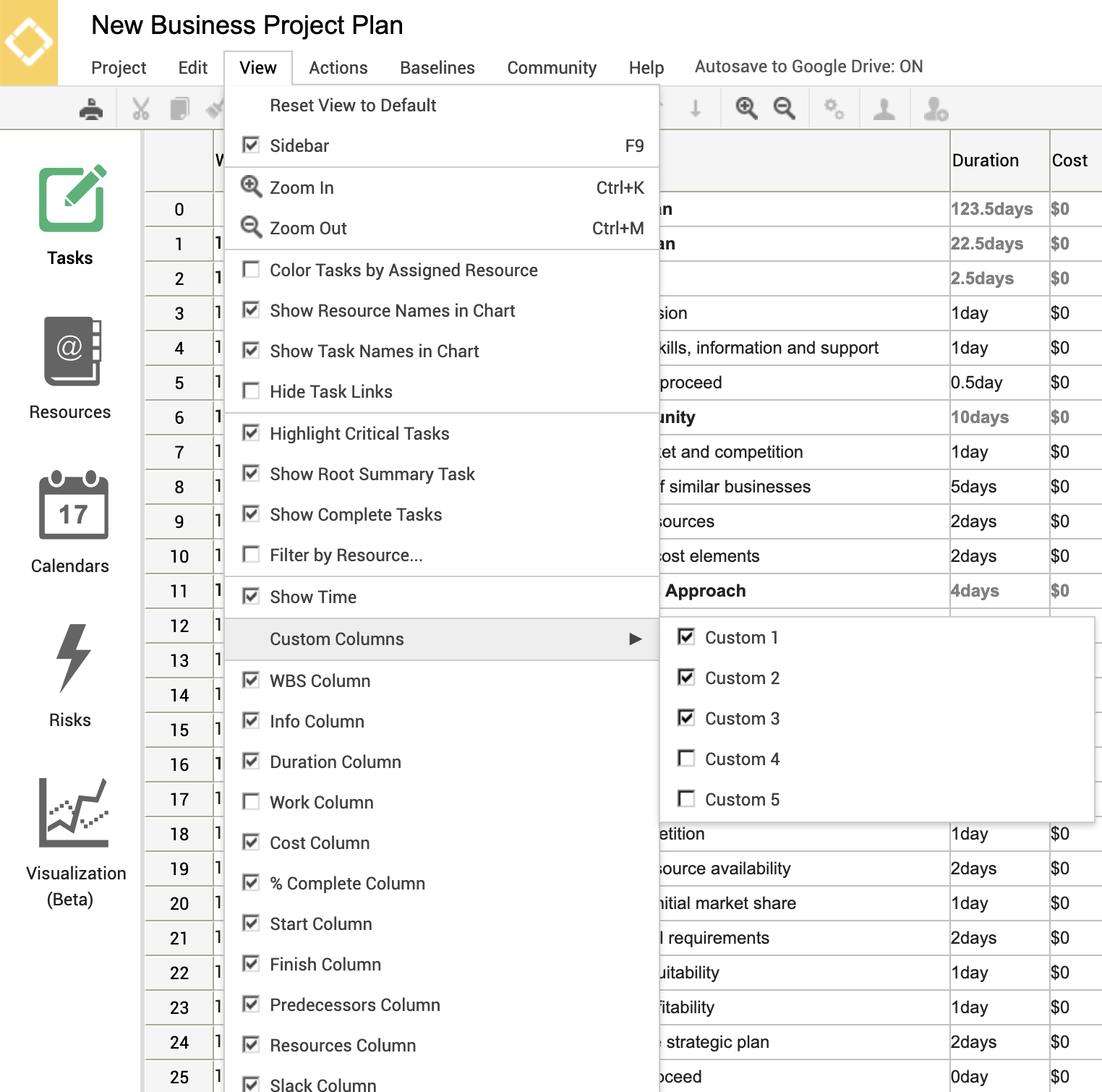The image size is (1102, 1092).
Task: Expand the Custom Columns submenu
Action: tap(442, 639)
